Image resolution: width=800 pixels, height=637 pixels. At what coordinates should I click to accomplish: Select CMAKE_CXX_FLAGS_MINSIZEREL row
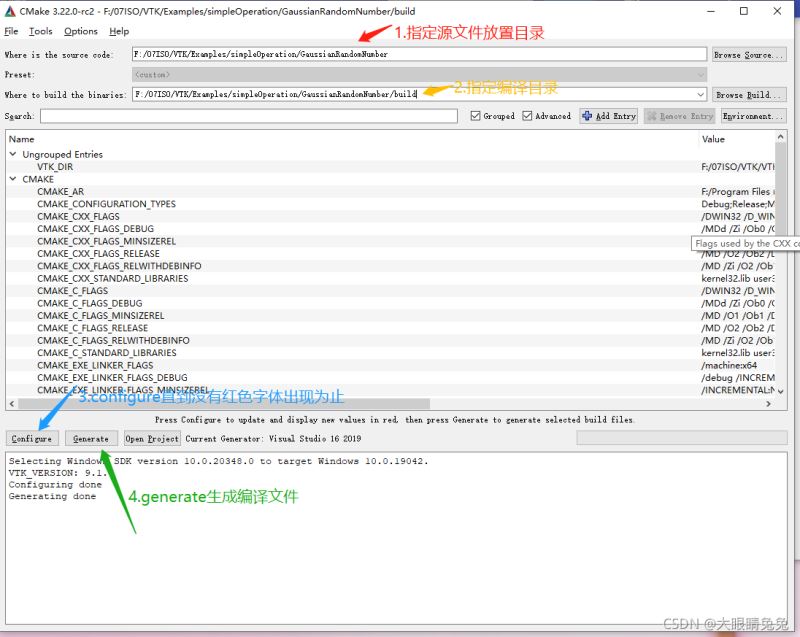(390, 241)
